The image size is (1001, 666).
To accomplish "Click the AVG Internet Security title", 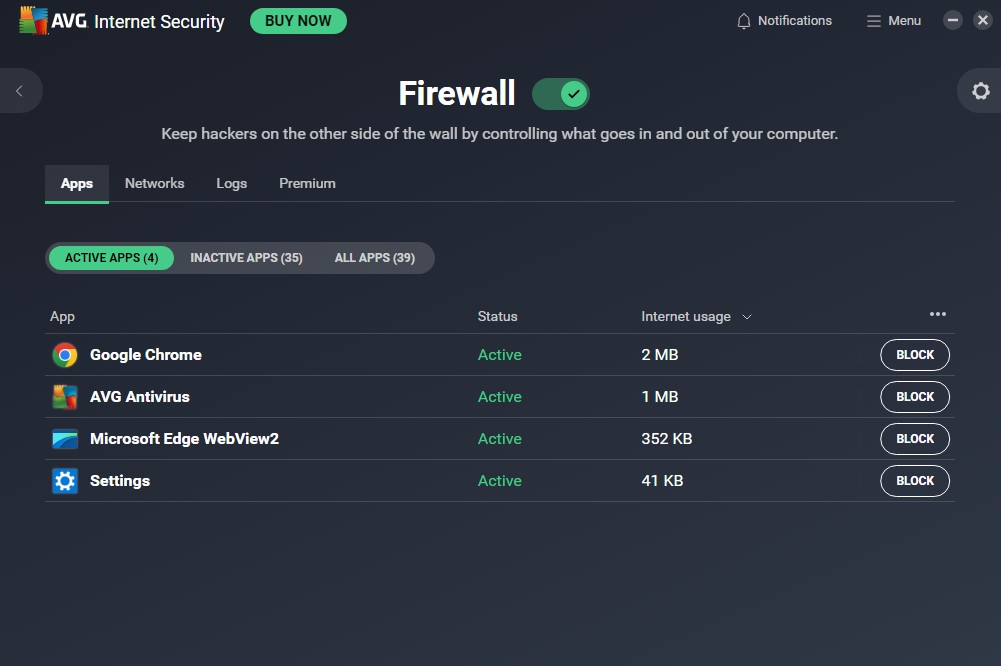I will coord(138,22).
